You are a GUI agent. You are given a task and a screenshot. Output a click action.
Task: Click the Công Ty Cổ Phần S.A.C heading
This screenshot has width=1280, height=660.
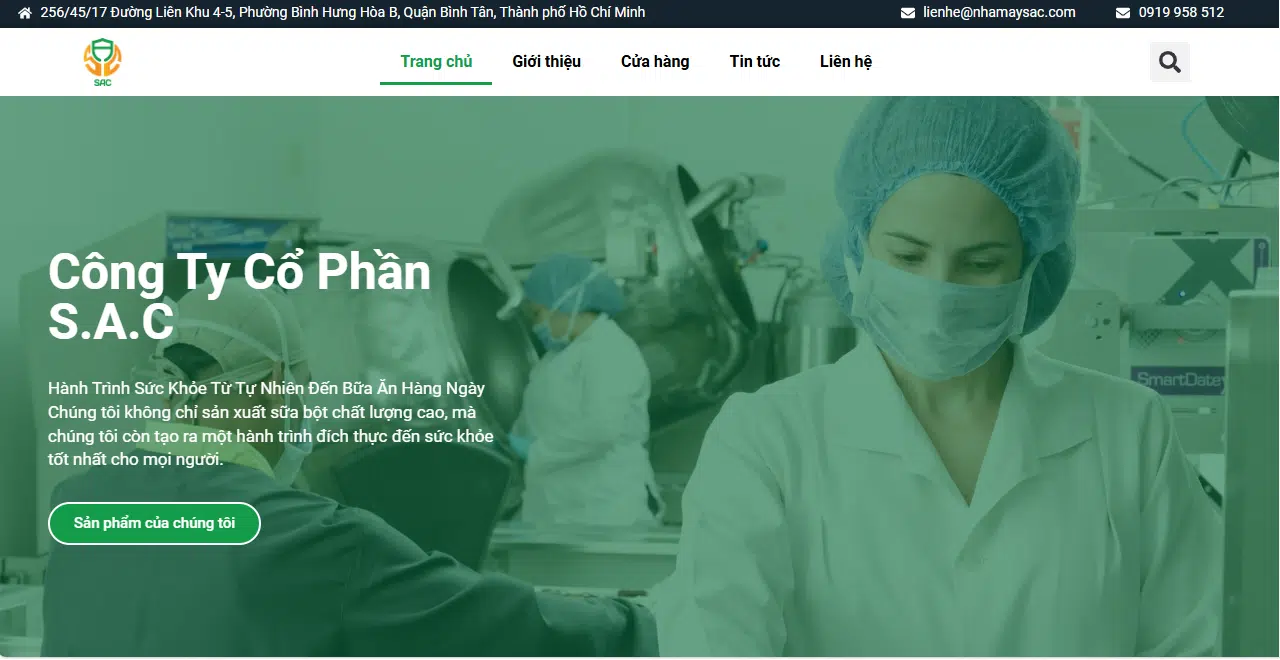[240, 297]
